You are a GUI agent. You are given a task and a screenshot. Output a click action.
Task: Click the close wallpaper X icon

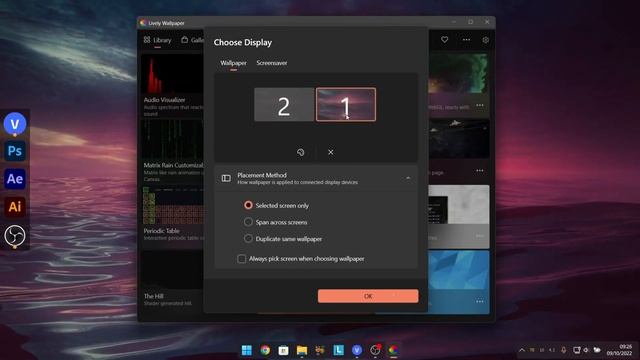coord(331,152)
